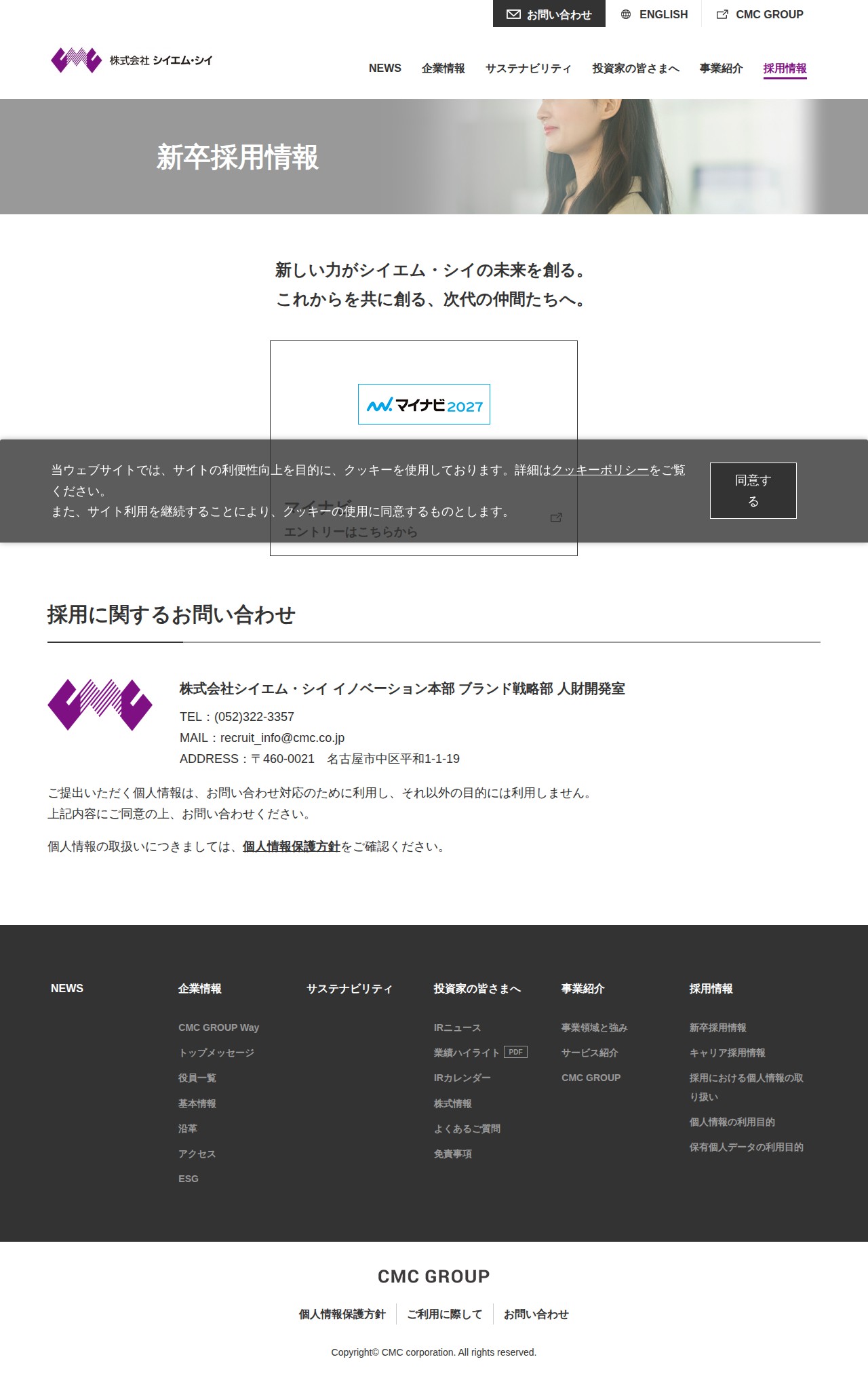Click the PDF badge next to 業績ハイライト

(515, 1052)
